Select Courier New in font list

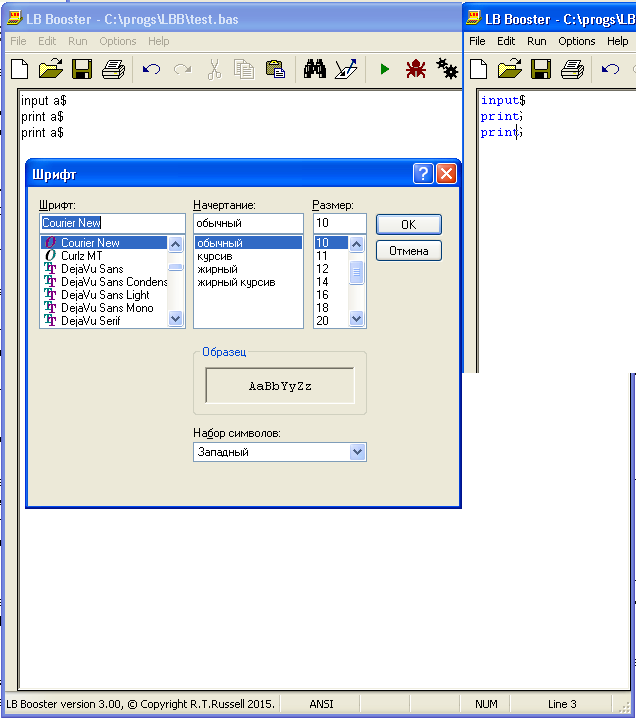point(104,242)
